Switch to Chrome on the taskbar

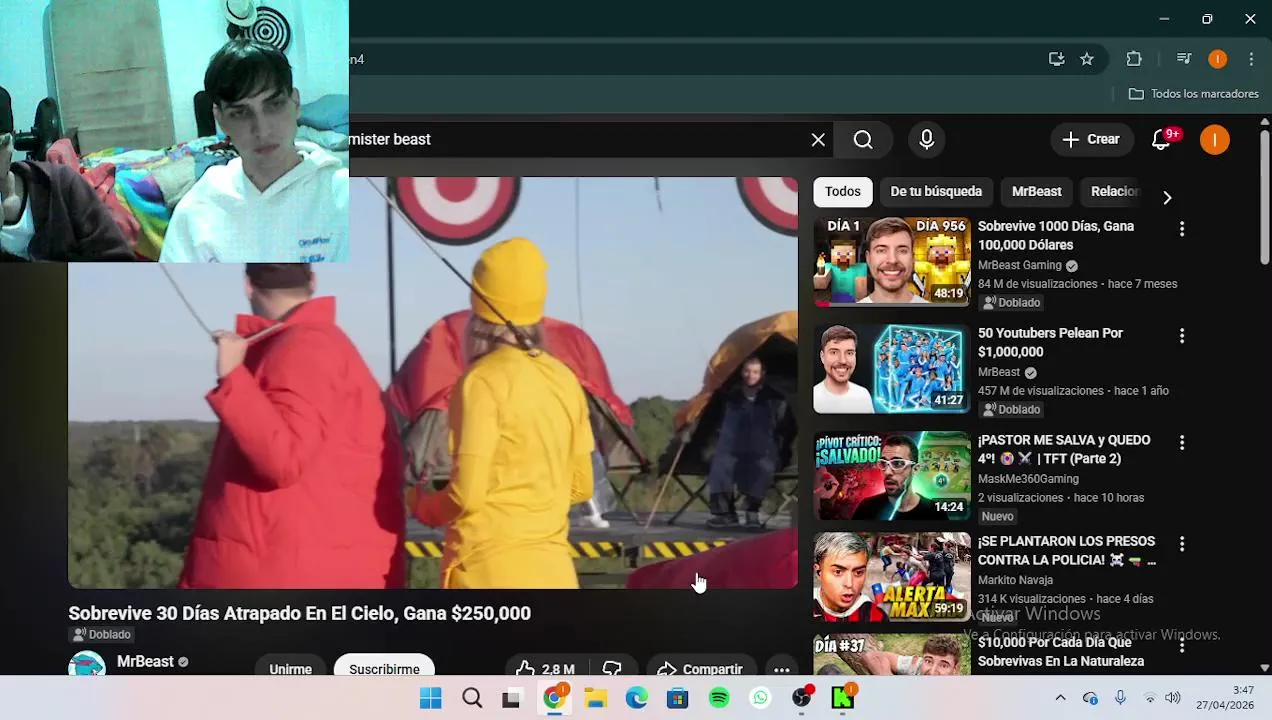[553, 698]
